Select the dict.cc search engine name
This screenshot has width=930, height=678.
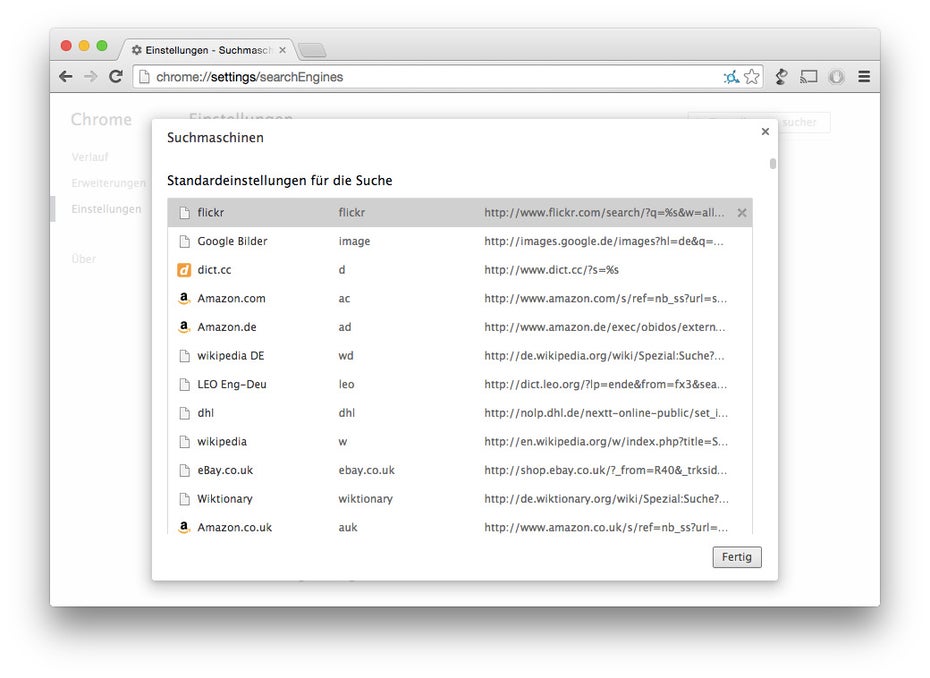214,270
